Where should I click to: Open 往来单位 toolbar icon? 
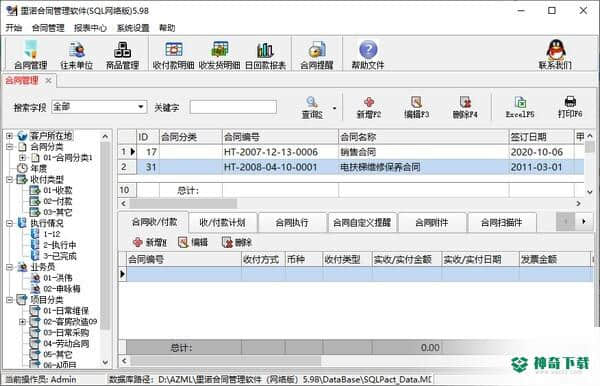click(x=77, y=55)
